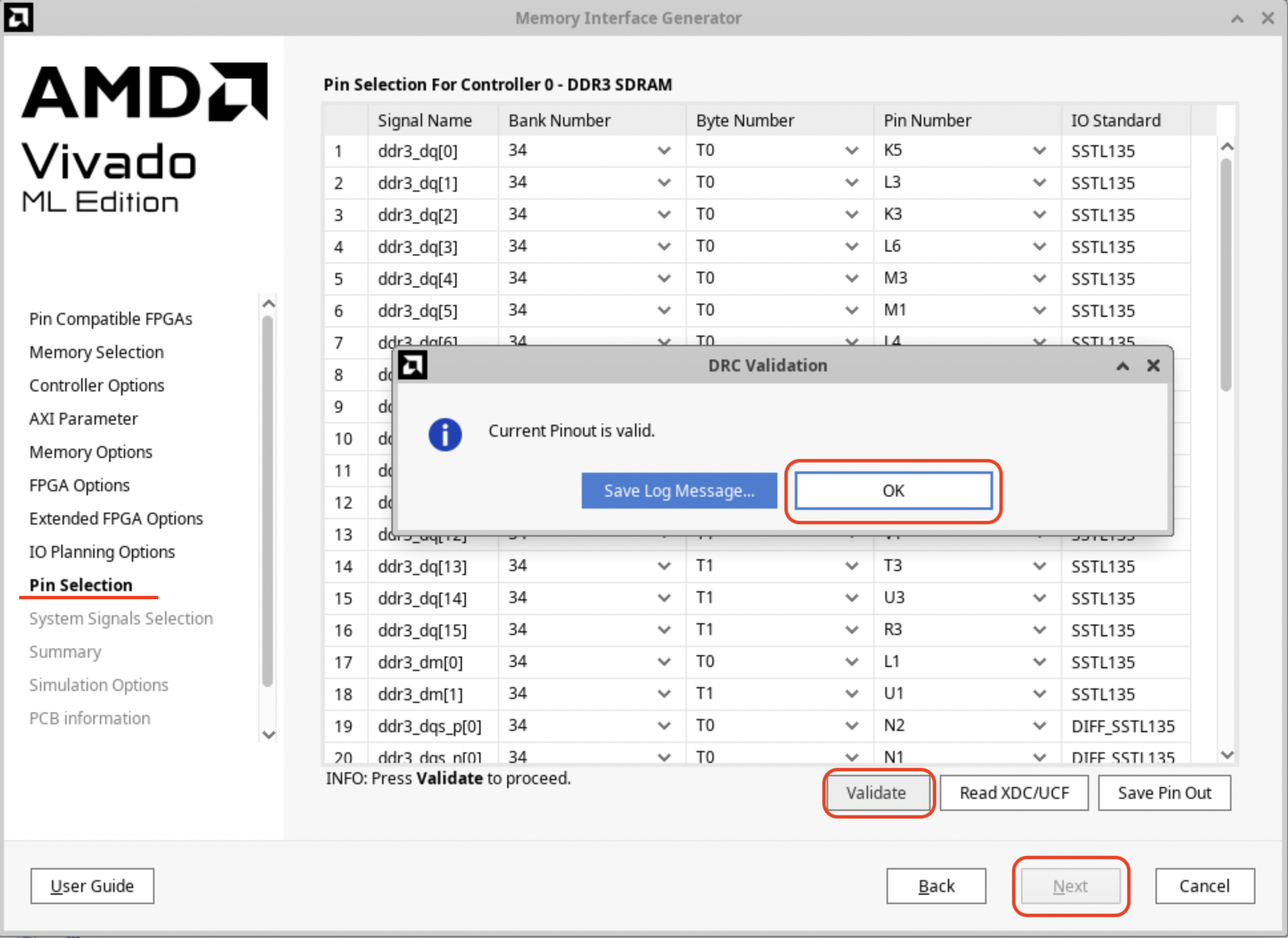
Task: Collapse the DRC Validation dialog with up arrow
Action: coord(1122,365)
